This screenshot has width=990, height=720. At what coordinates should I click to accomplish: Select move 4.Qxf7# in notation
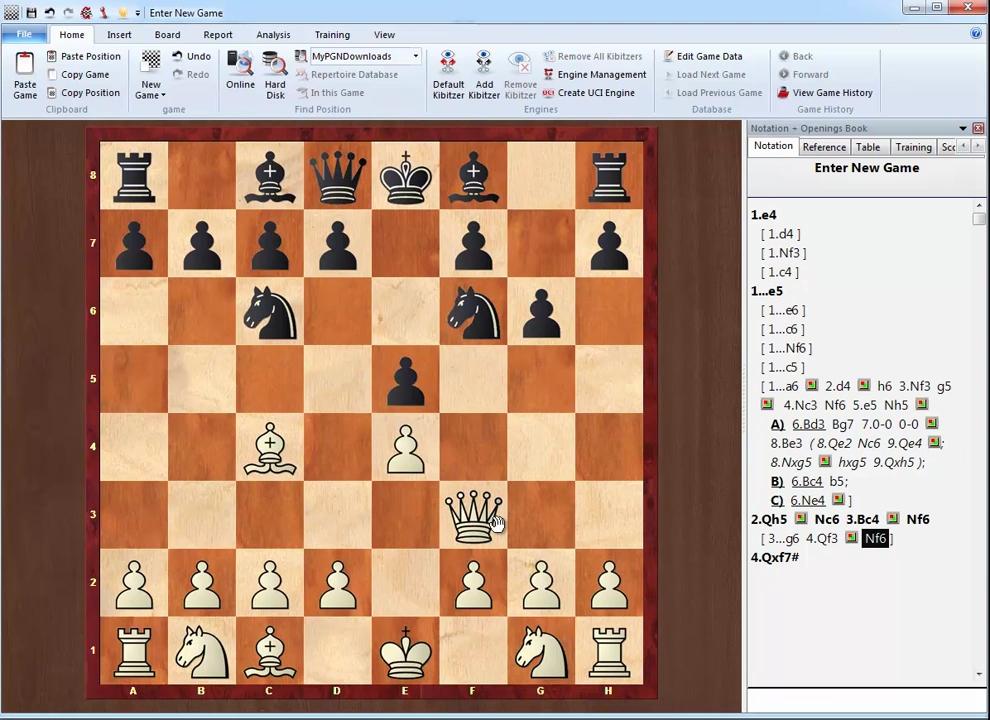[775, 557]
